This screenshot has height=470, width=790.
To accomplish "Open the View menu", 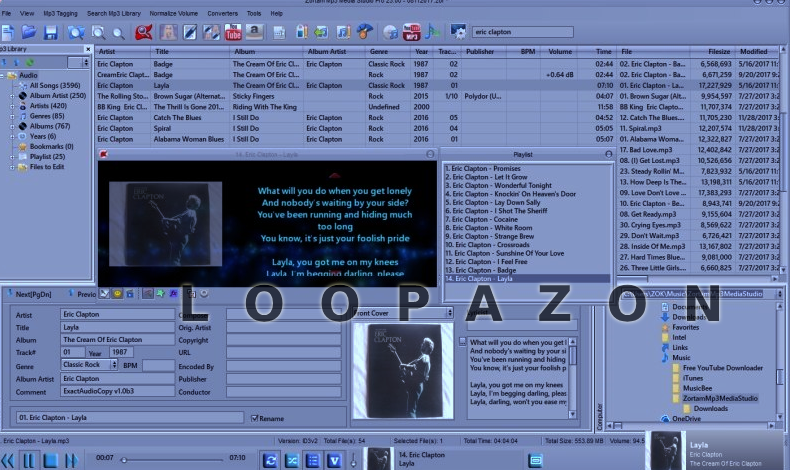I will click(27, 14).
